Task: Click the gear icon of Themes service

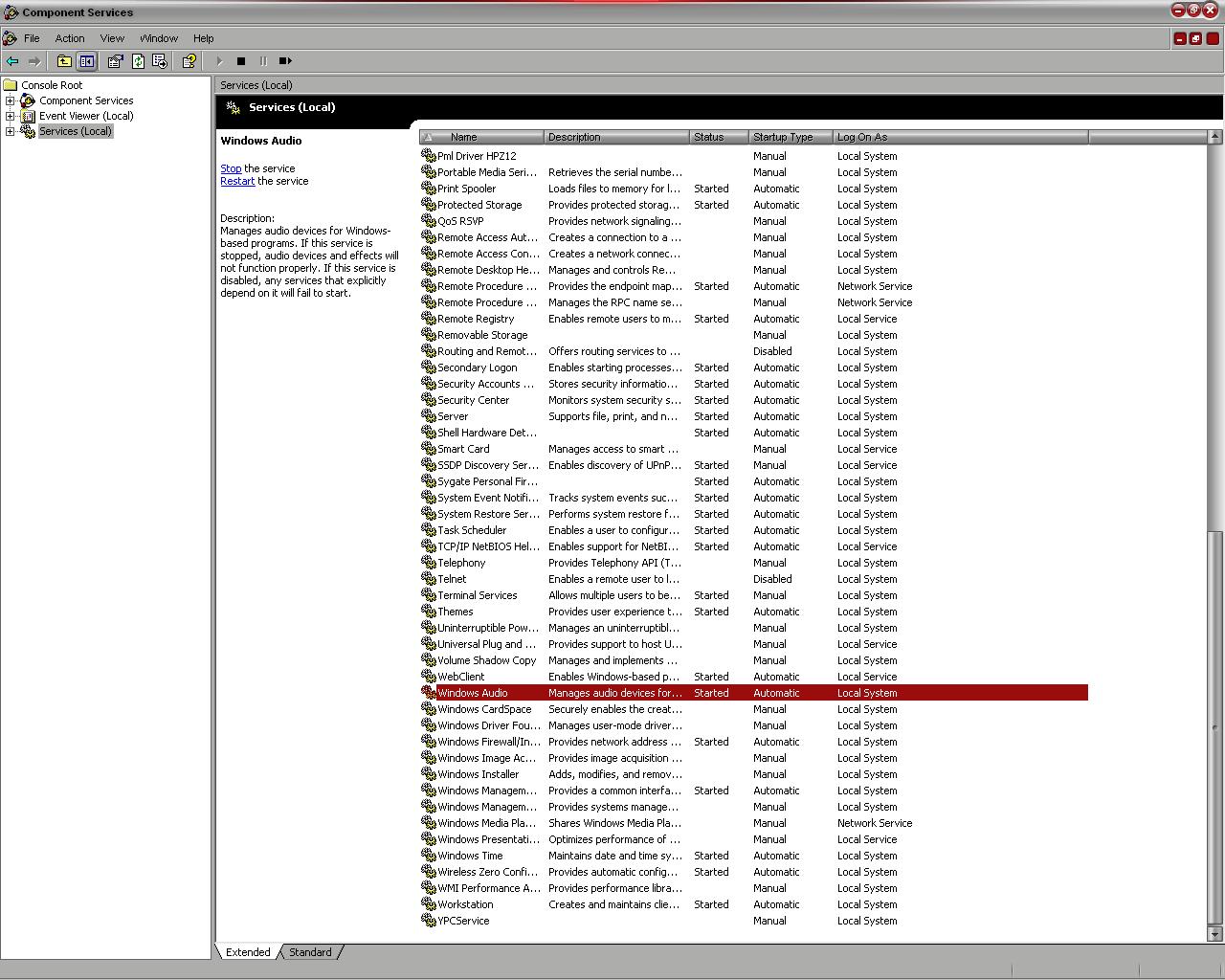Action: tap(429, 612)
